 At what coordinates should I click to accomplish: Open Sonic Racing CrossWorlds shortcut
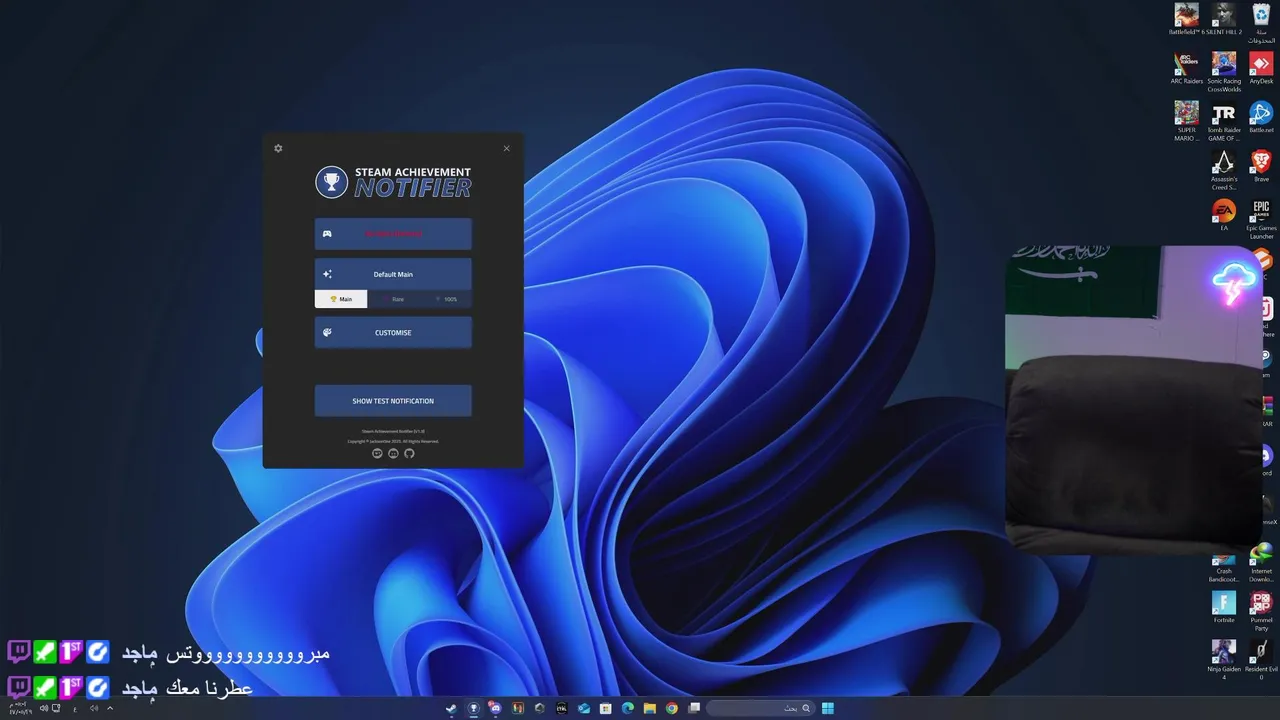coord(1224,71)
